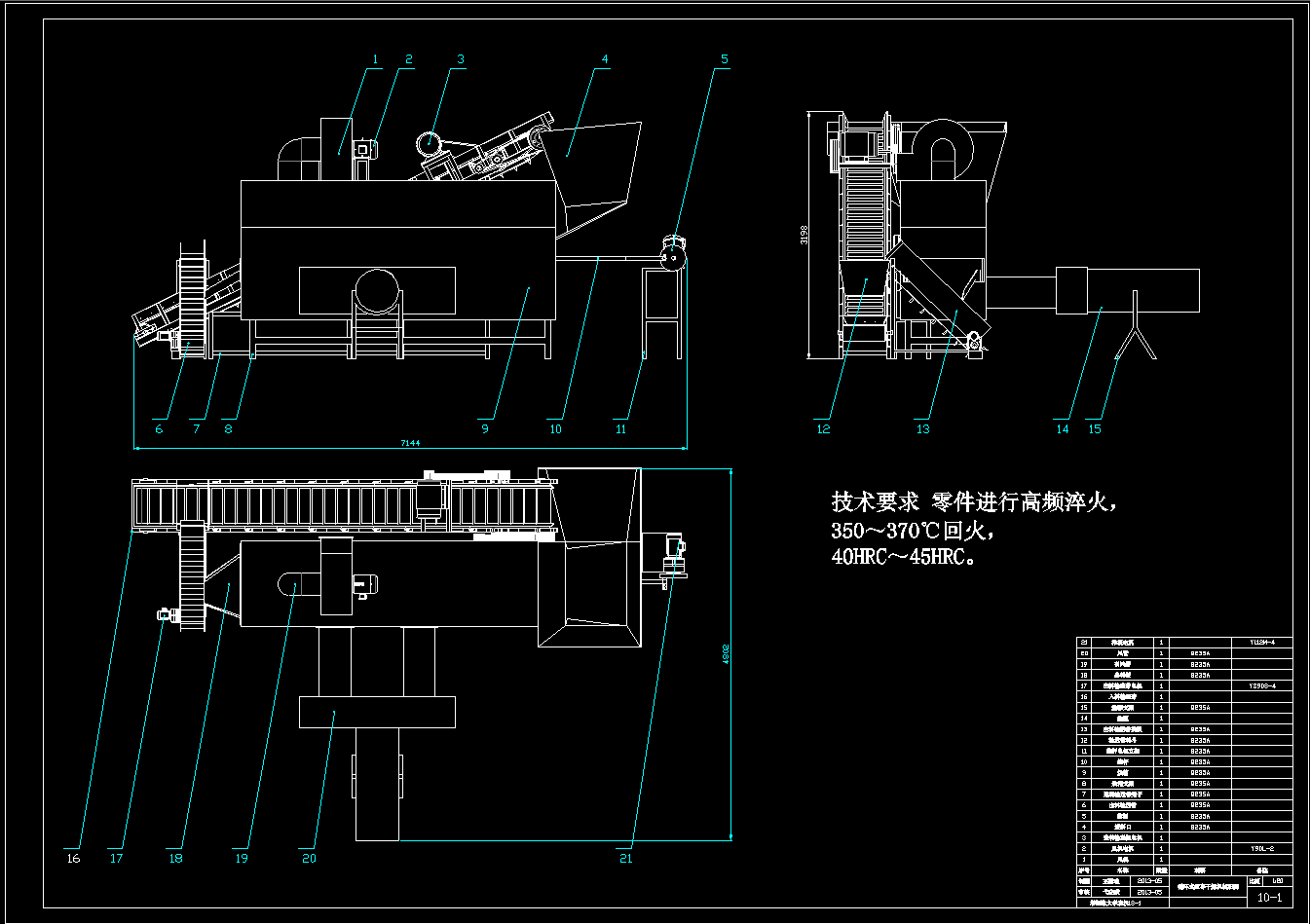
Task: Click callout number 14 under the side view
Action: click(1062, 429)
